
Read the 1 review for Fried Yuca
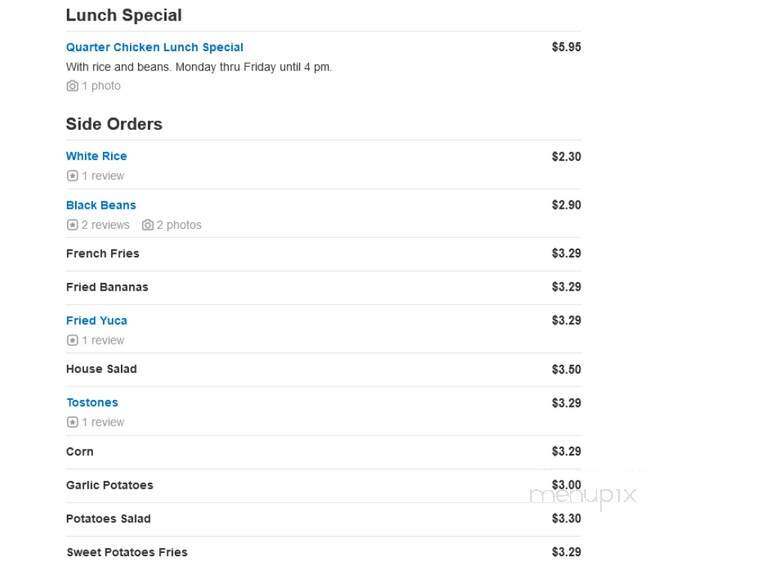[103, 340]
